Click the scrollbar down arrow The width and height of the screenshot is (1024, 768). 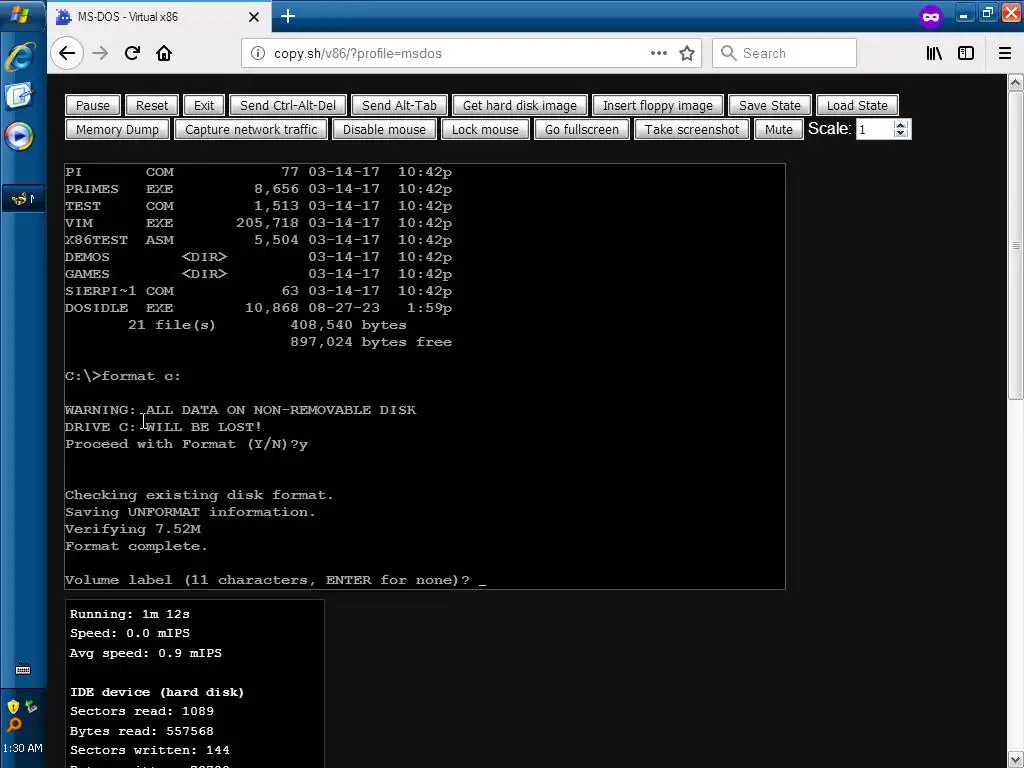(x=1016, y=758)
